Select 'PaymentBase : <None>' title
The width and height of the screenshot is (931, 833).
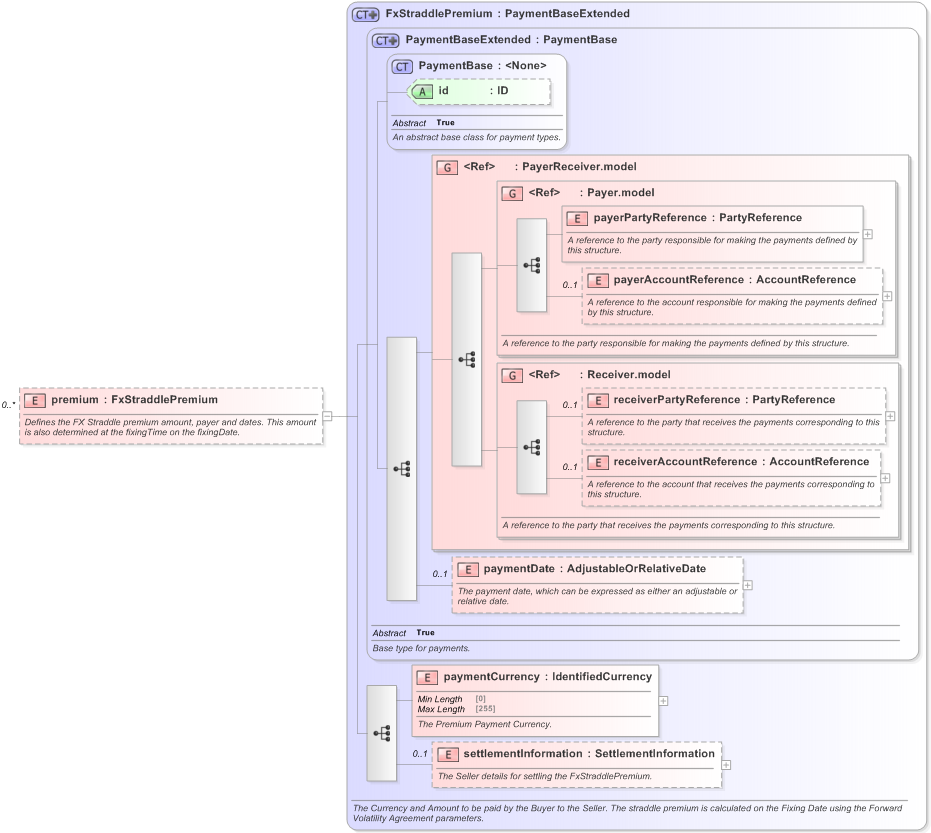[482, 65]
